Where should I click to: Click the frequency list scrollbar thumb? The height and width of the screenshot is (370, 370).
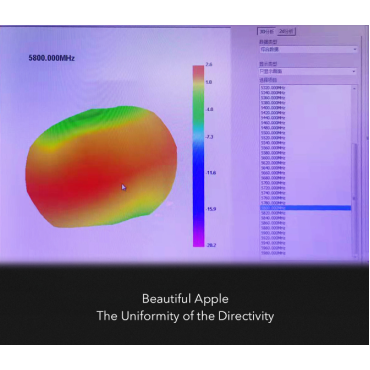tap(354, 198)
